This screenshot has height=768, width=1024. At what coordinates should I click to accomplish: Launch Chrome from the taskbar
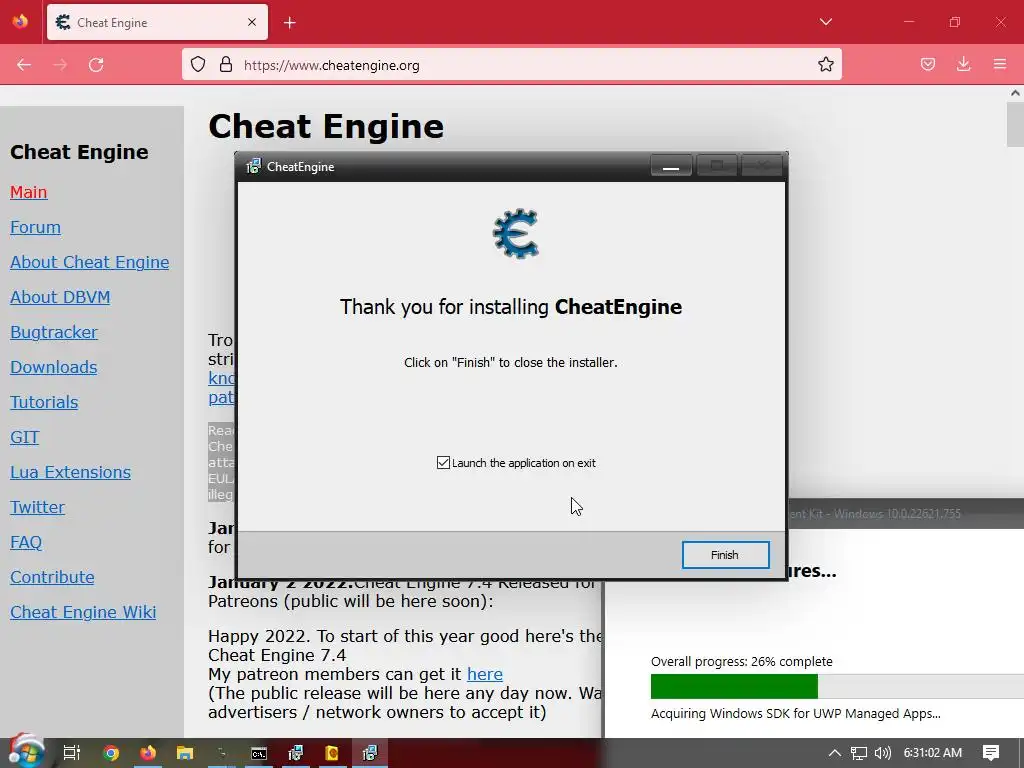[x=110, y=753]
